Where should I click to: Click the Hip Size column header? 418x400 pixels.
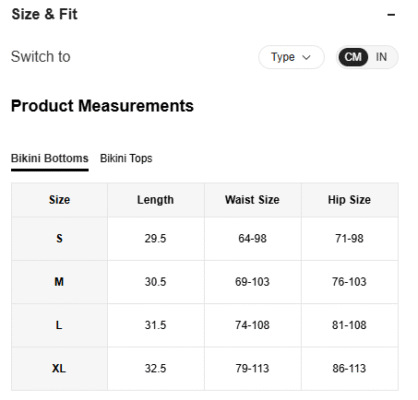pos(349,200)
